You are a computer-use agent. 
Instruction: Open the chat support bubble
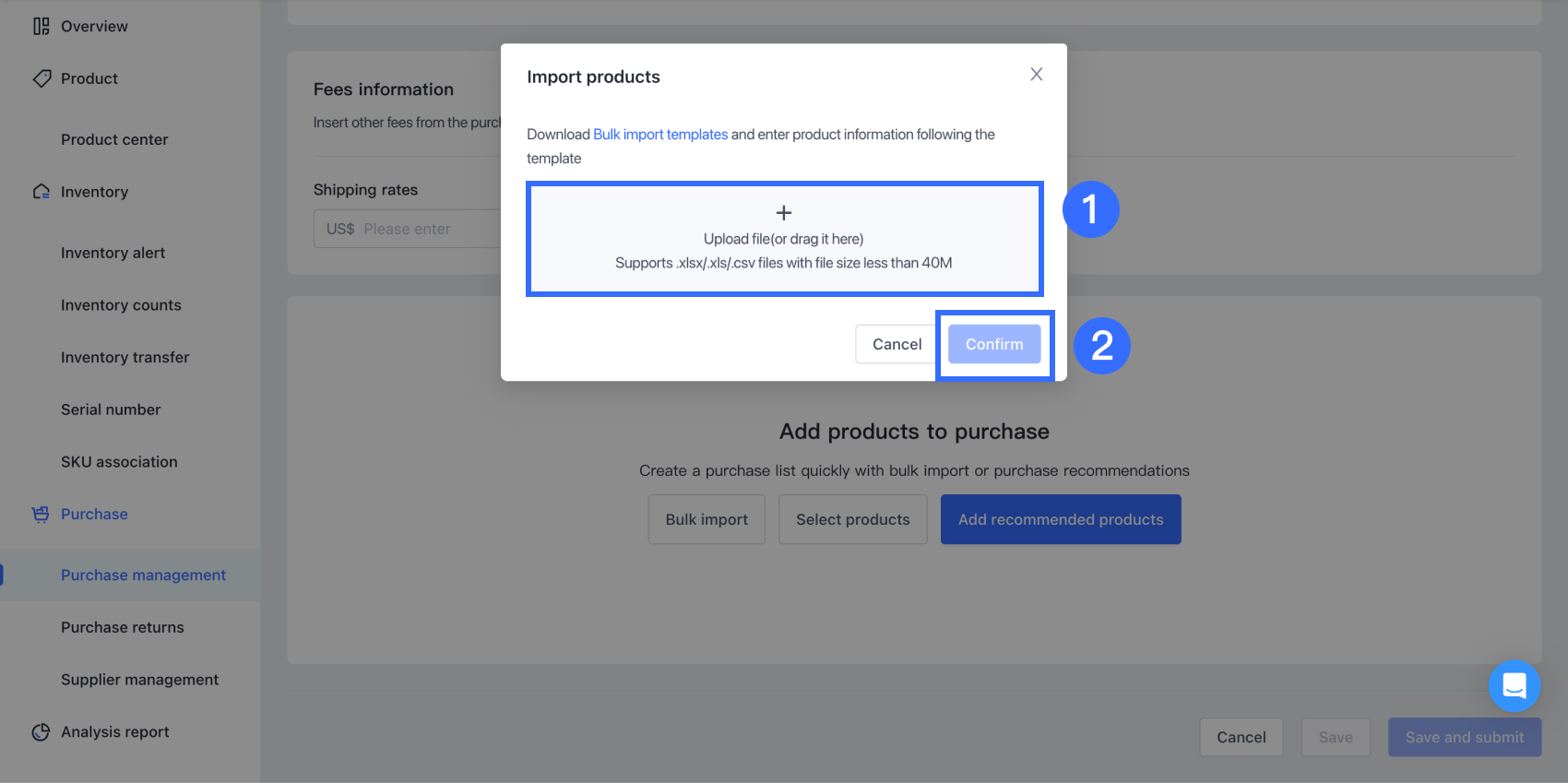click(x=1514, y=685)
